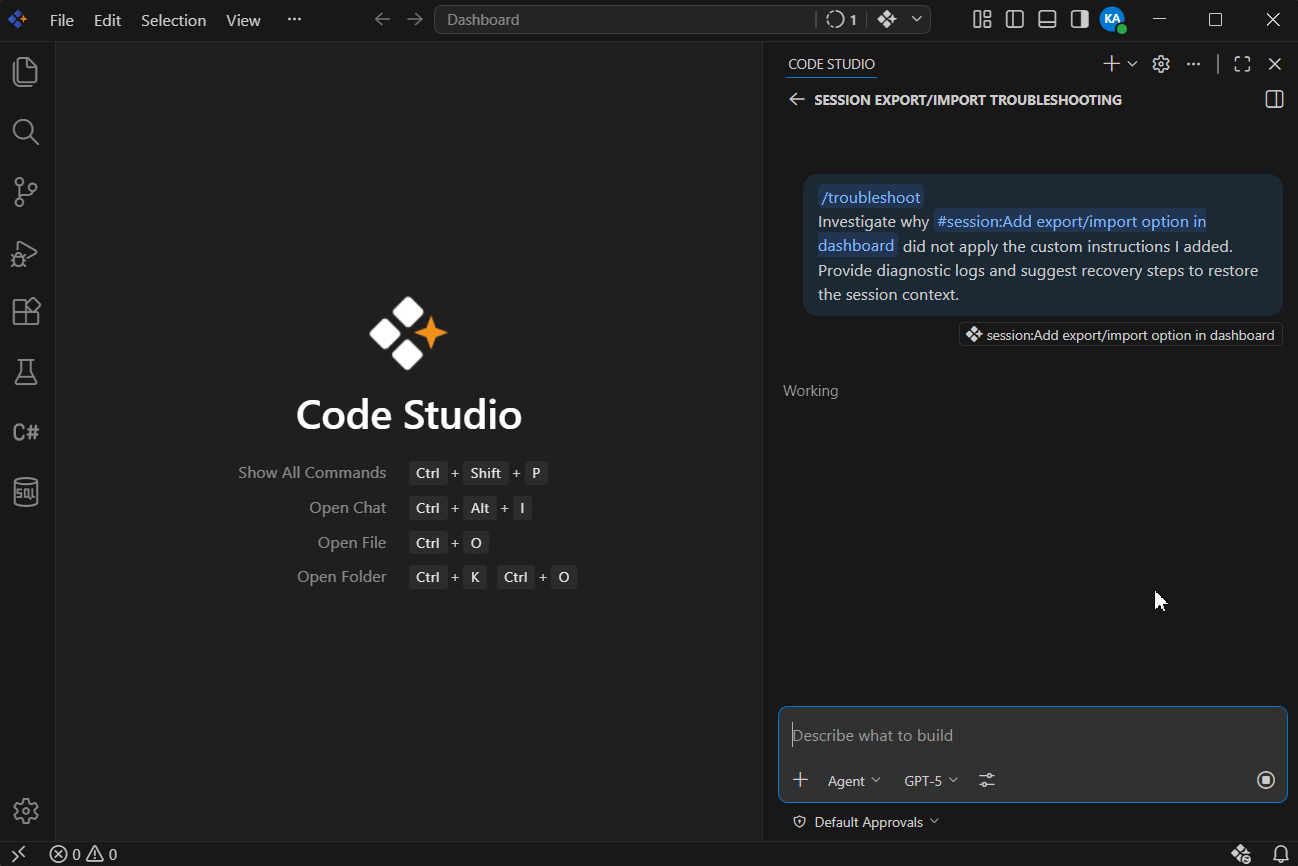
Task: Open Code Studio chat settings gear
Action: click(x=1161, y=64)
